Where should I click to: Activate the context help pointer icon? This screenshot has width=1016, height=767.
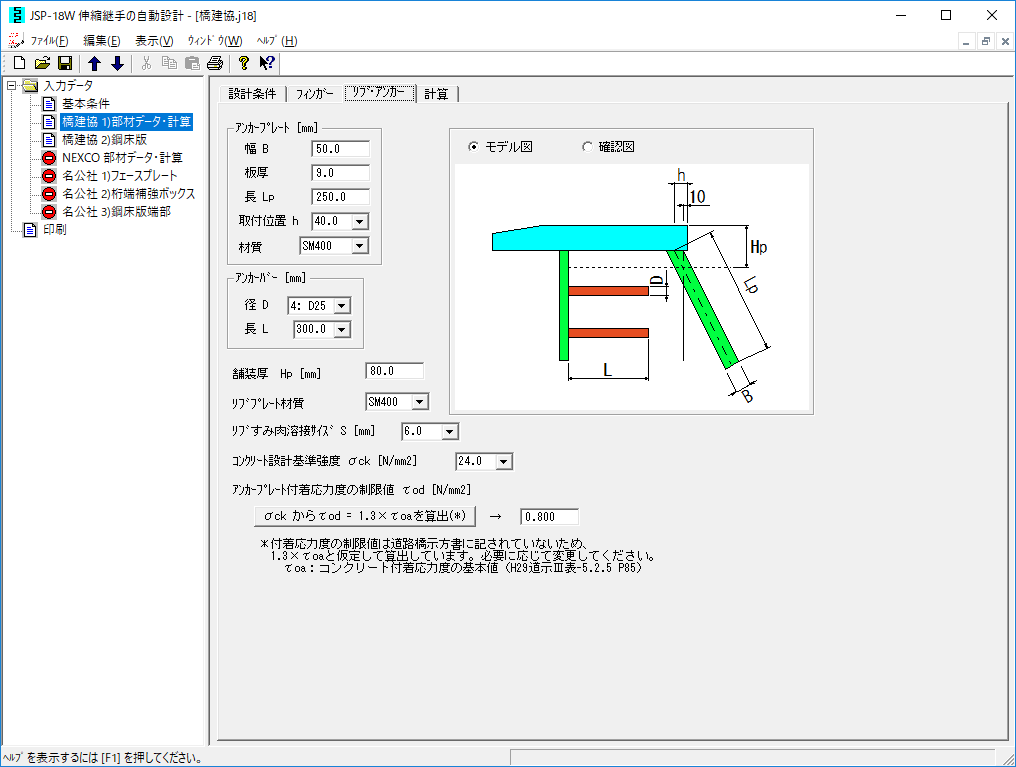[x=266, y=64]
